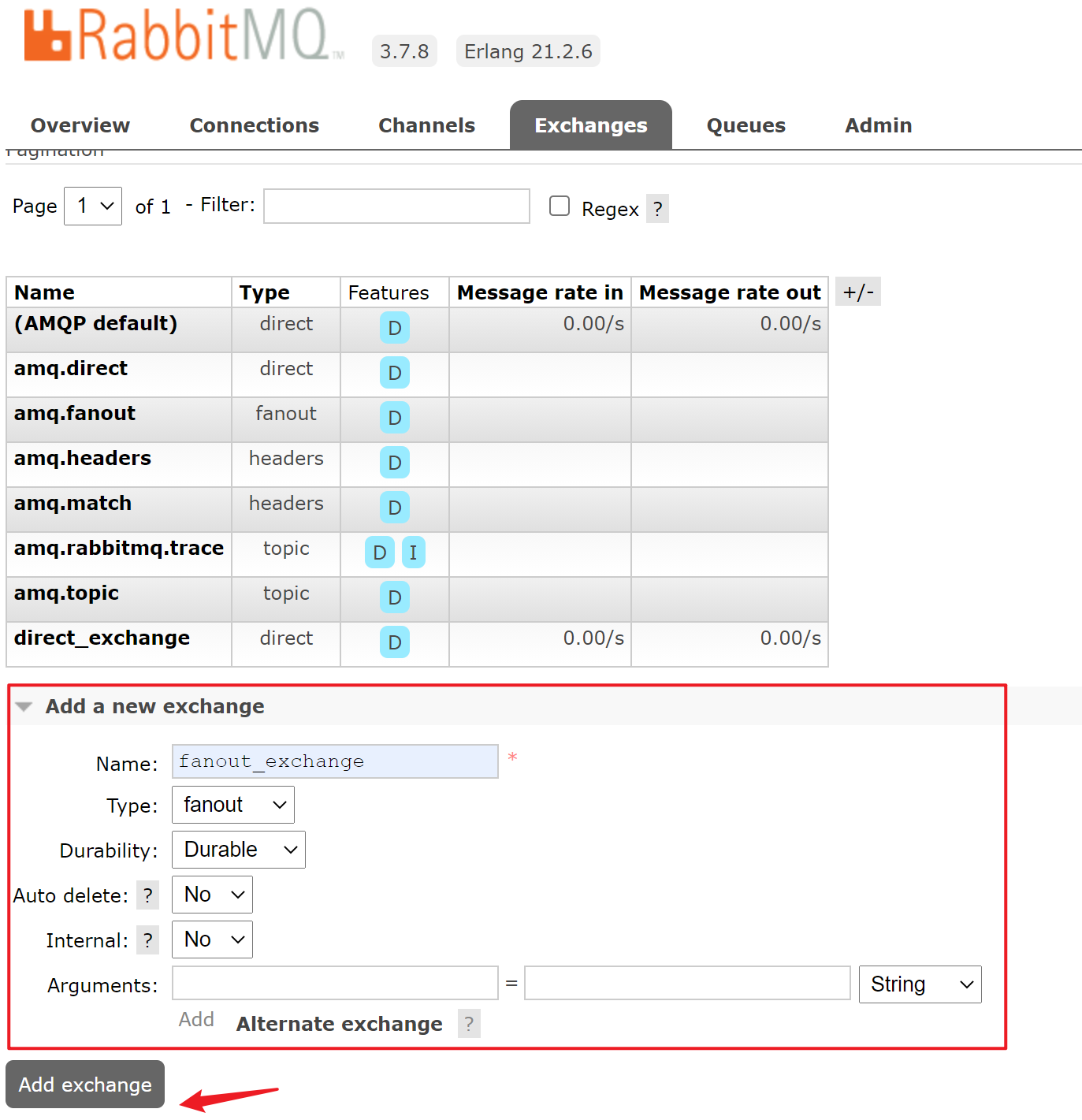Open the Auto delete dropdown
1082x1120 pixels.
pos(212,895)
